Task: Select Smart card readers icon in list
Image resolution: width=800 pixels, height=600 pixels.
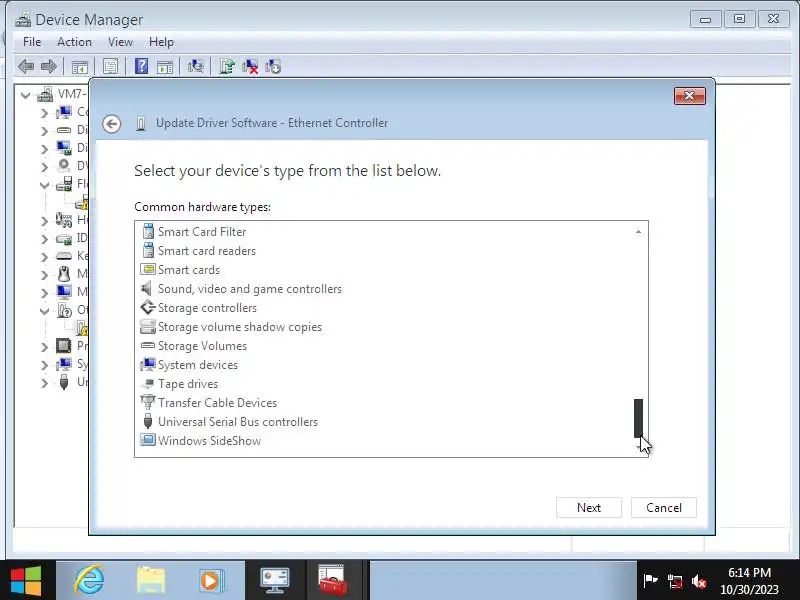Action: (148, 251)
